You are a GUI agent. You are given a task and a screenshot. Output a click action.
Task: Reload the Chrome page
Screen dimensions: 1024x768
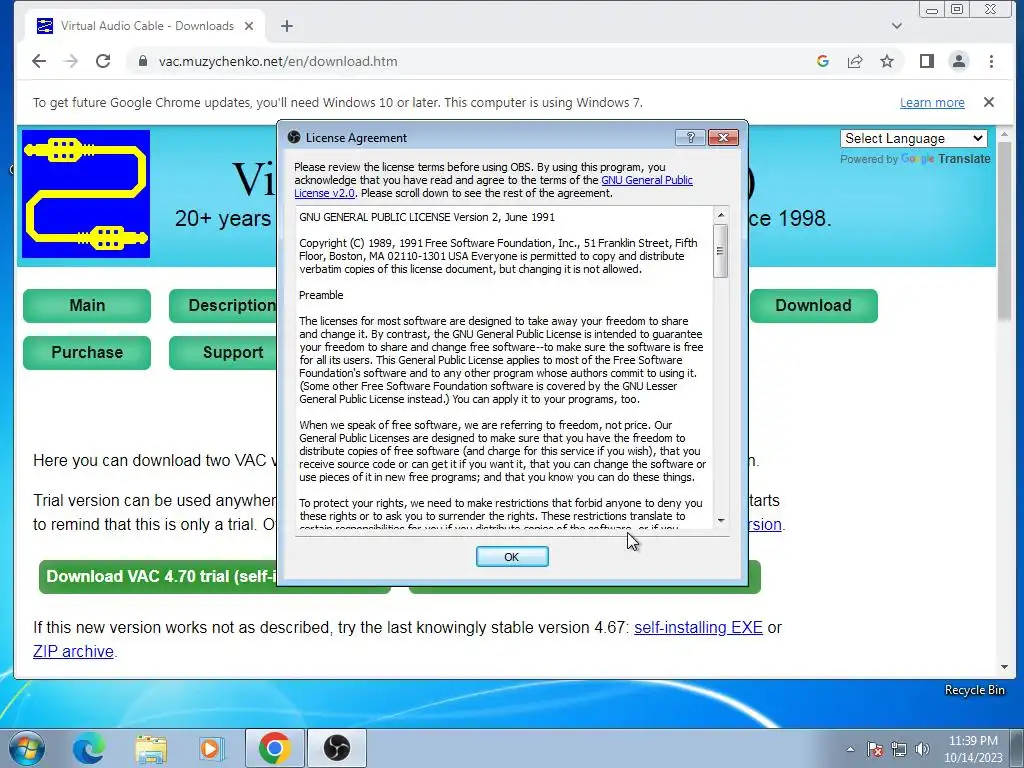103,61
